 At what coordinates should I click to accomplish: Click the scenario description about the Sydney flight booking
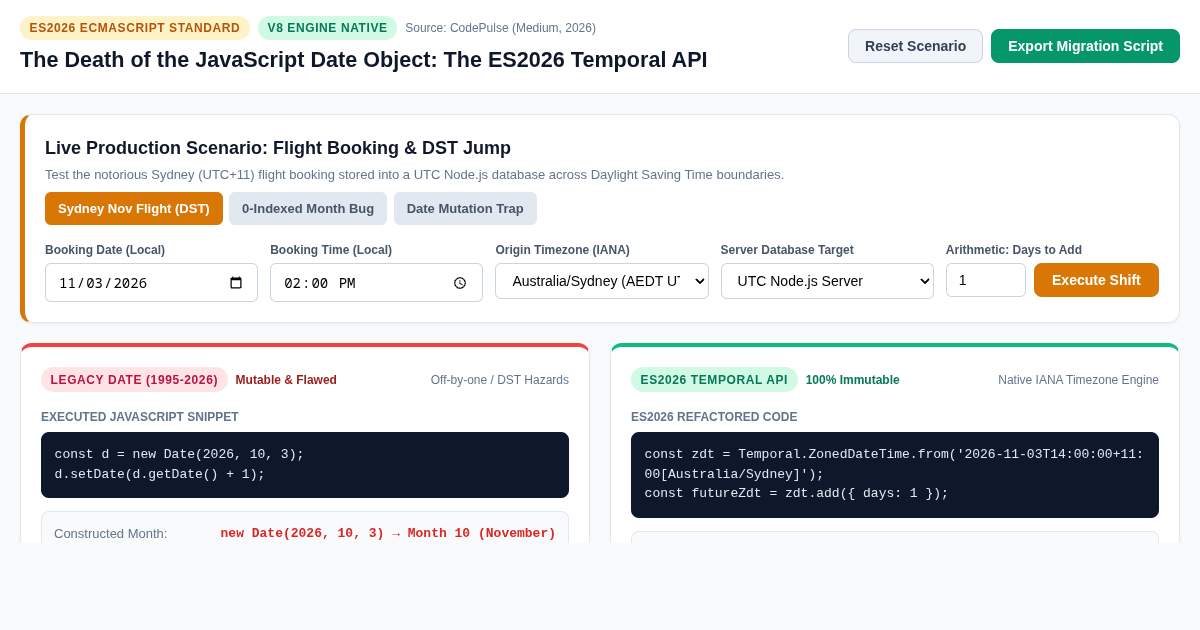(414, 175)
